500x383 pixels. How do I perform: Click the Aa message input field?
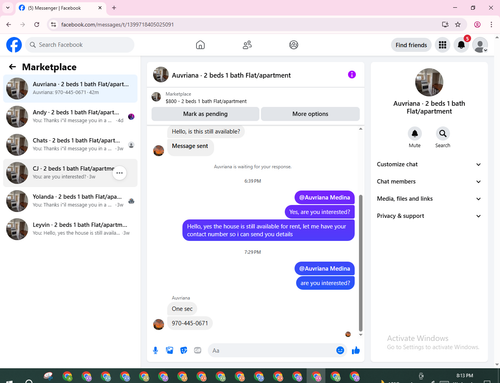click(x=272, y=350)
